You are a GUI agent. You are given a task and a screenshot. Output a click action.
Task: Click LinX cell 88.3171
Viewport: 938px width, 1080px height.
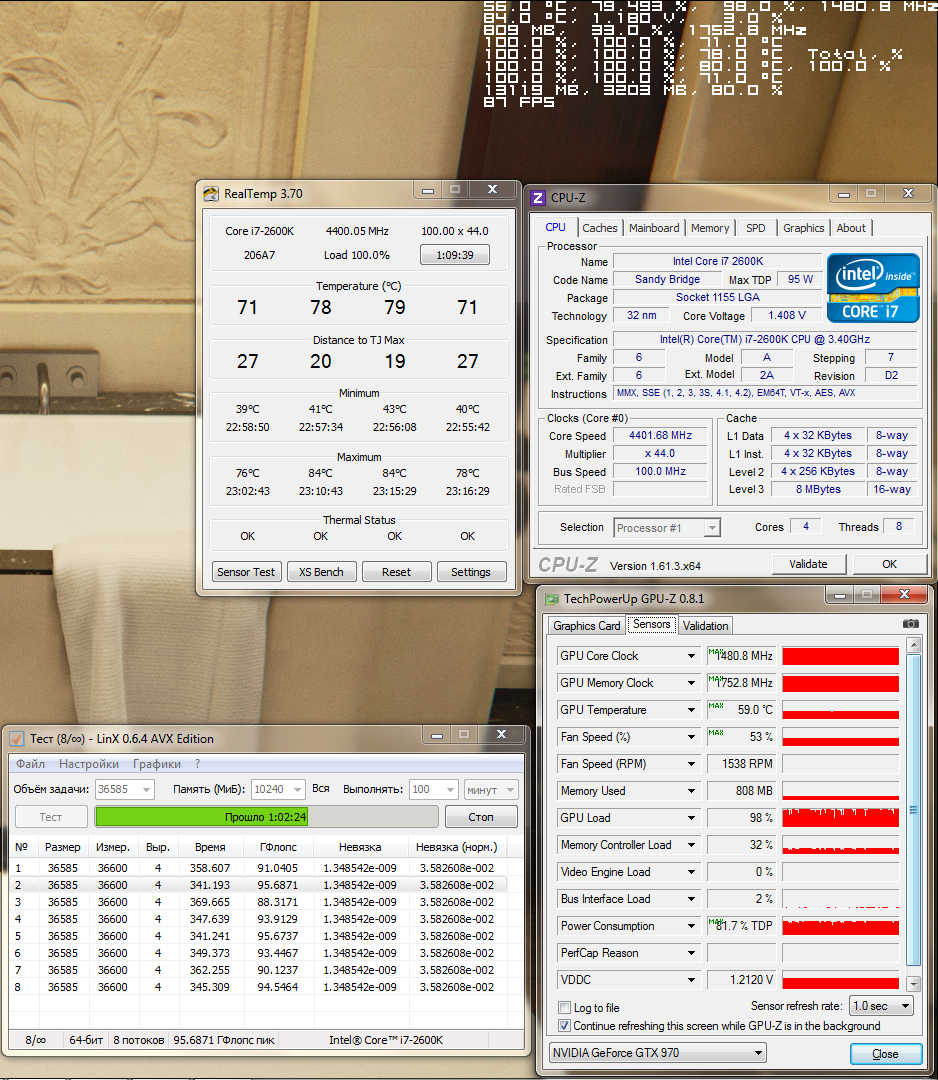(x=278, y=902)
